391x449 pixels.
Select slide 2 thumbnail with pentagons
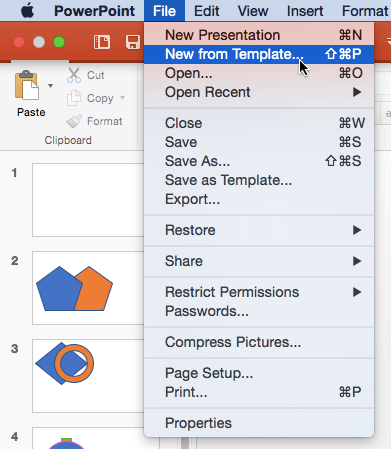tap(88, 288)
